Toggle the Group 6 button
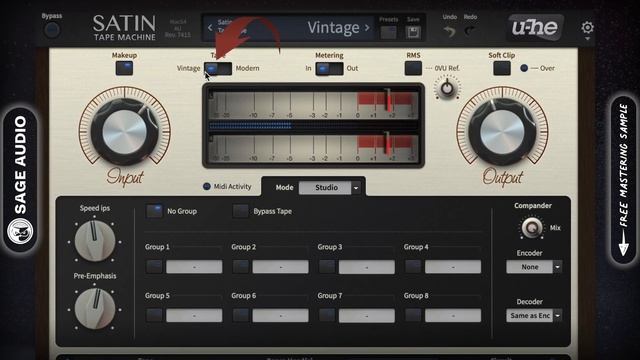 point(241,315)
